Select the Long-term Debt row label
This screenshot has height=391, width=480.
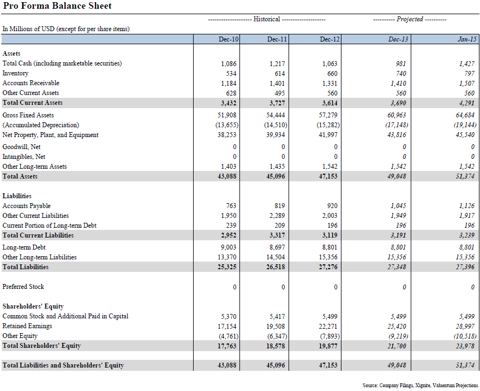coord(24,247)
